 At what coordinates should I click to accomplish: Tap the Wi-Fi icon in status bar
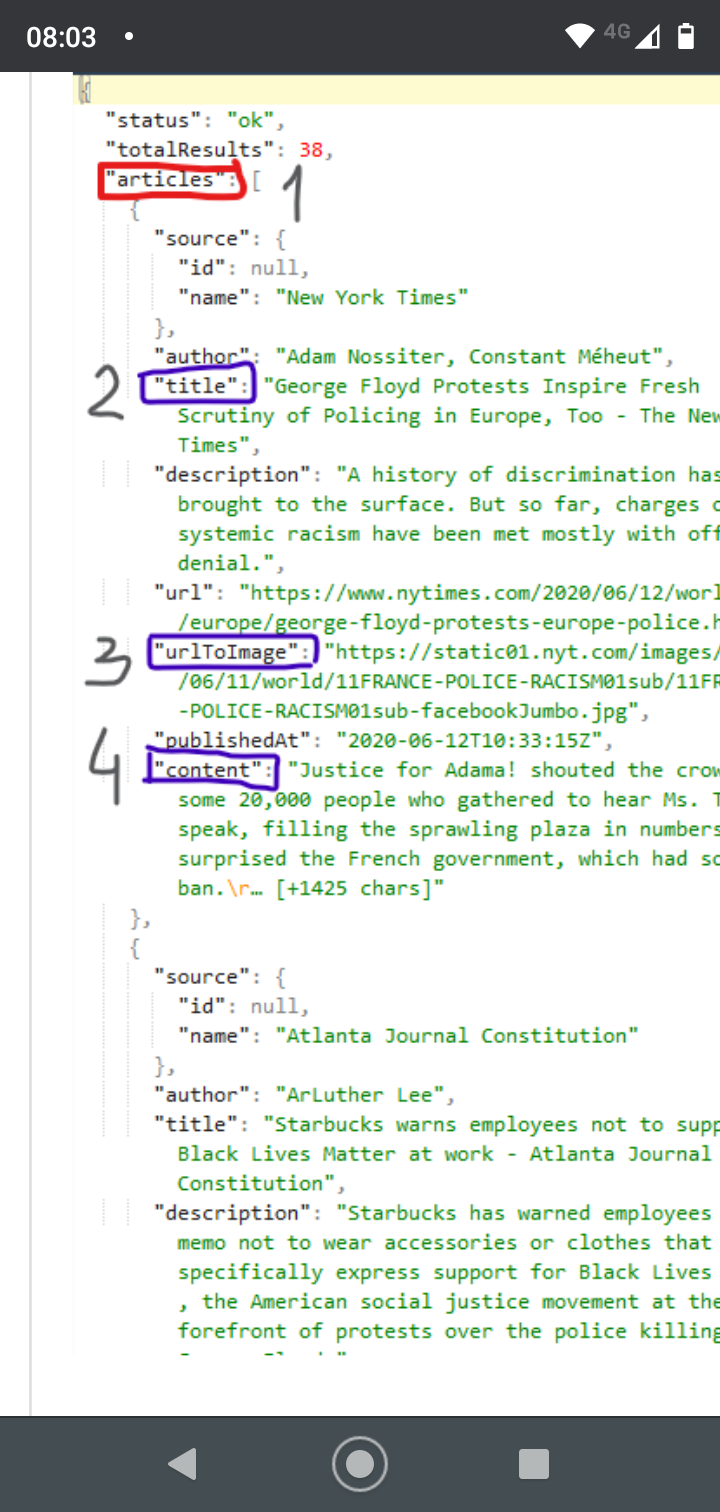580,37
